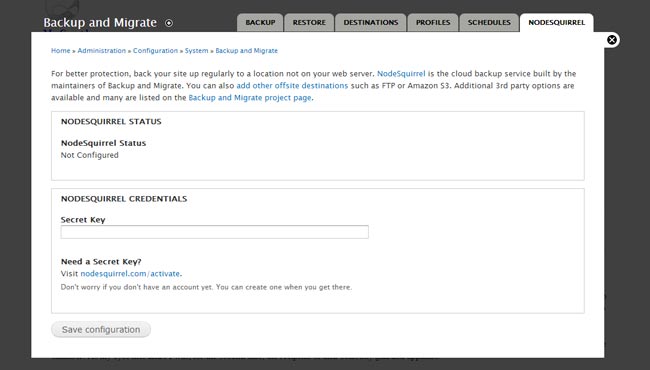The image size is (650, 370).
Task: Follow the Home breadcrumb link
Action: click(x=61, y=51)
